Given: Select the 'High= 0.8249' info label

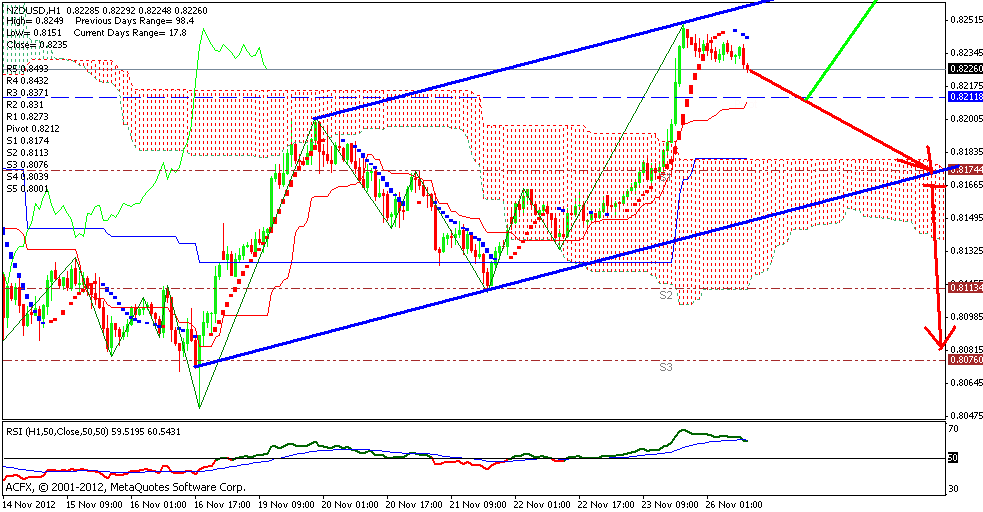Looking at the screenshot, I should point(34,21).
